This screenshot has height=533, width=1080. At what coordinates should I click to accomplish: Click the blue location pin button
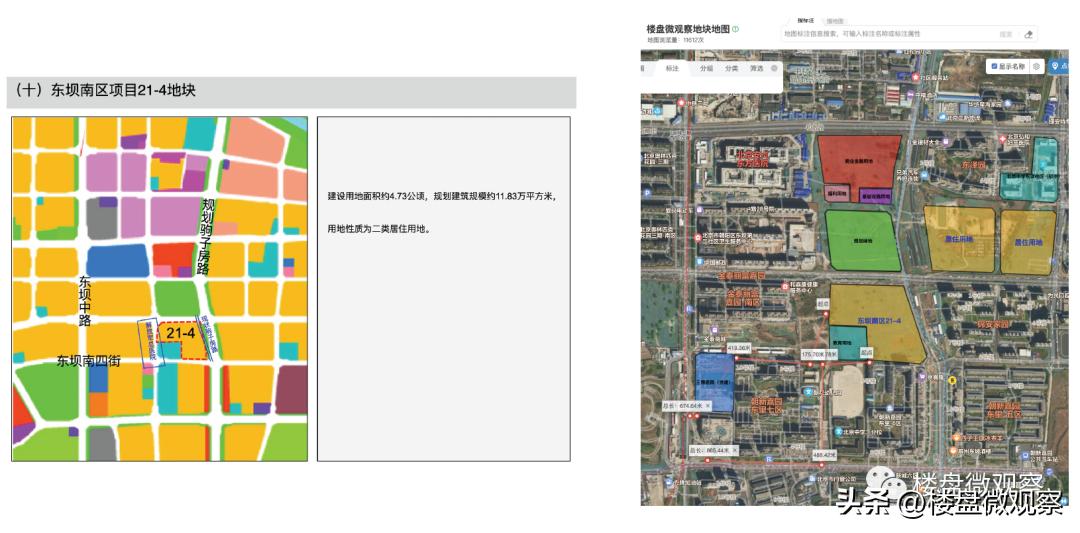coord(1057,67)
